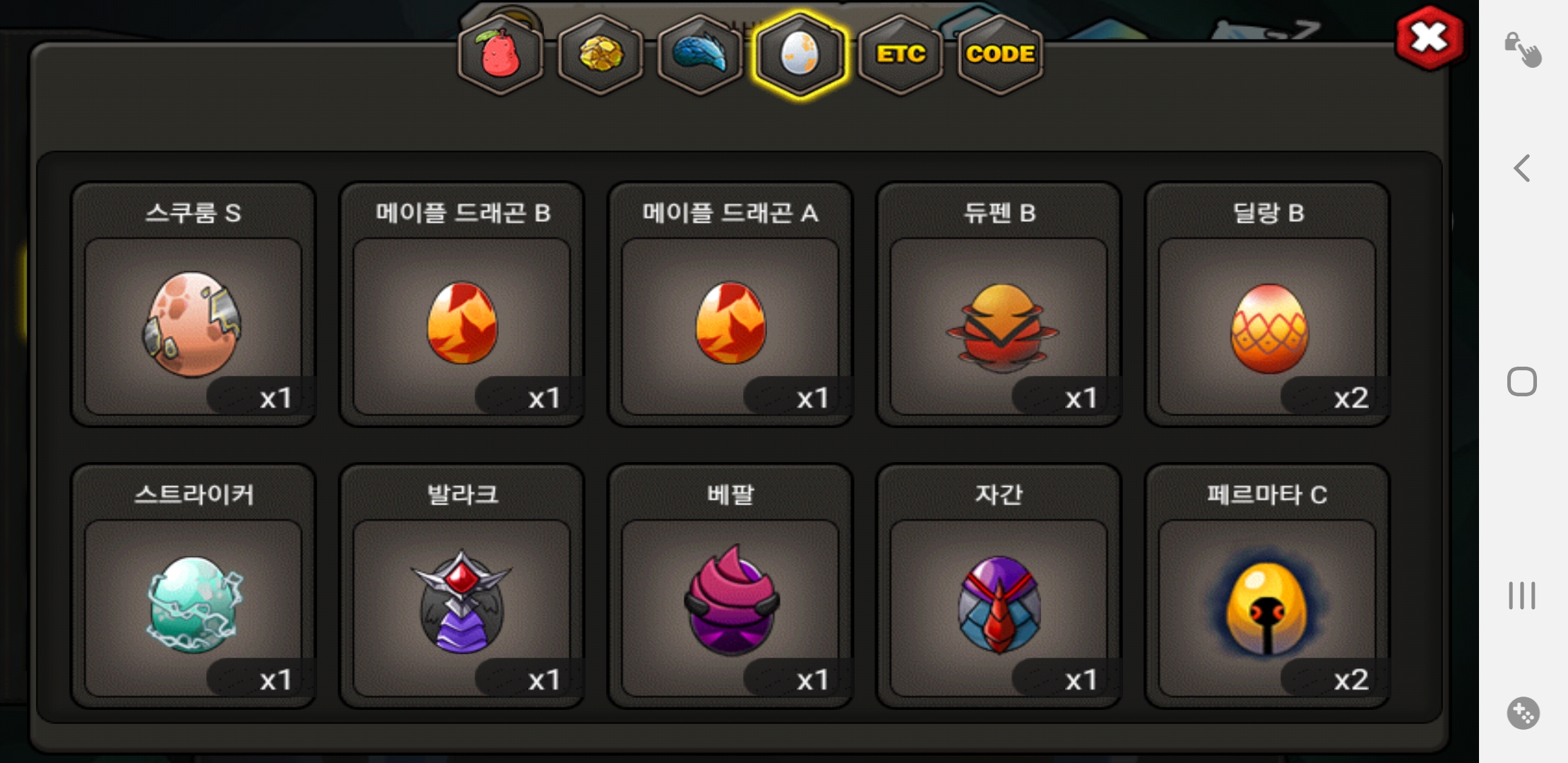Pick the 메이플 드래곤 A egg
This screenshot has height=763, width=1568.
click(x=730, y=304)
